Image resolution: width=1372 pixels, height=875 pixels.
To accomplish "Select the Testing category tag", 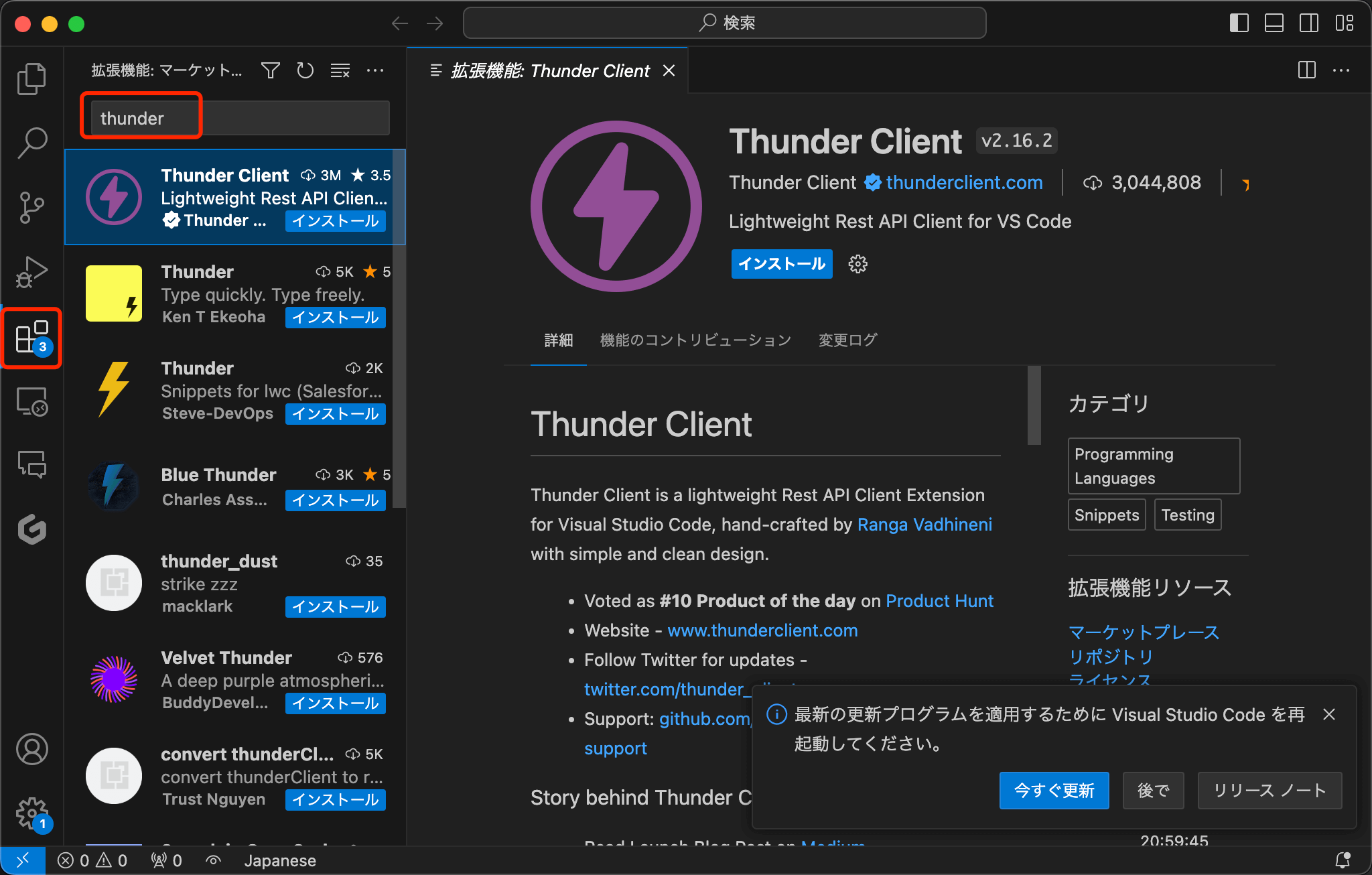I will tap(1188, 515).
